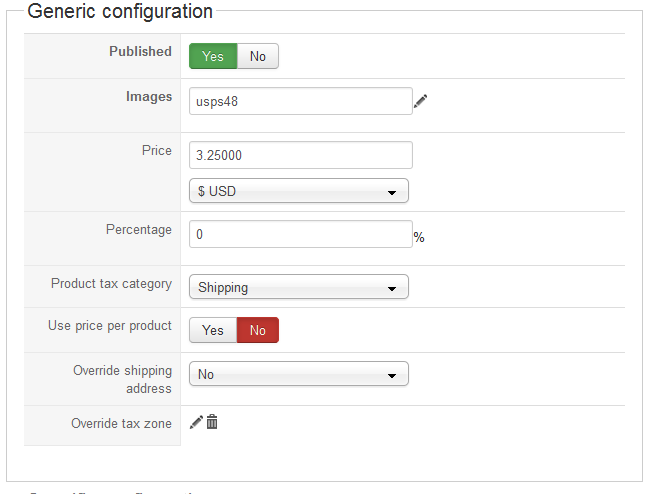Open the Override shipping address dropdown
The height and width of the screenshot is (494, 658).
298,375
